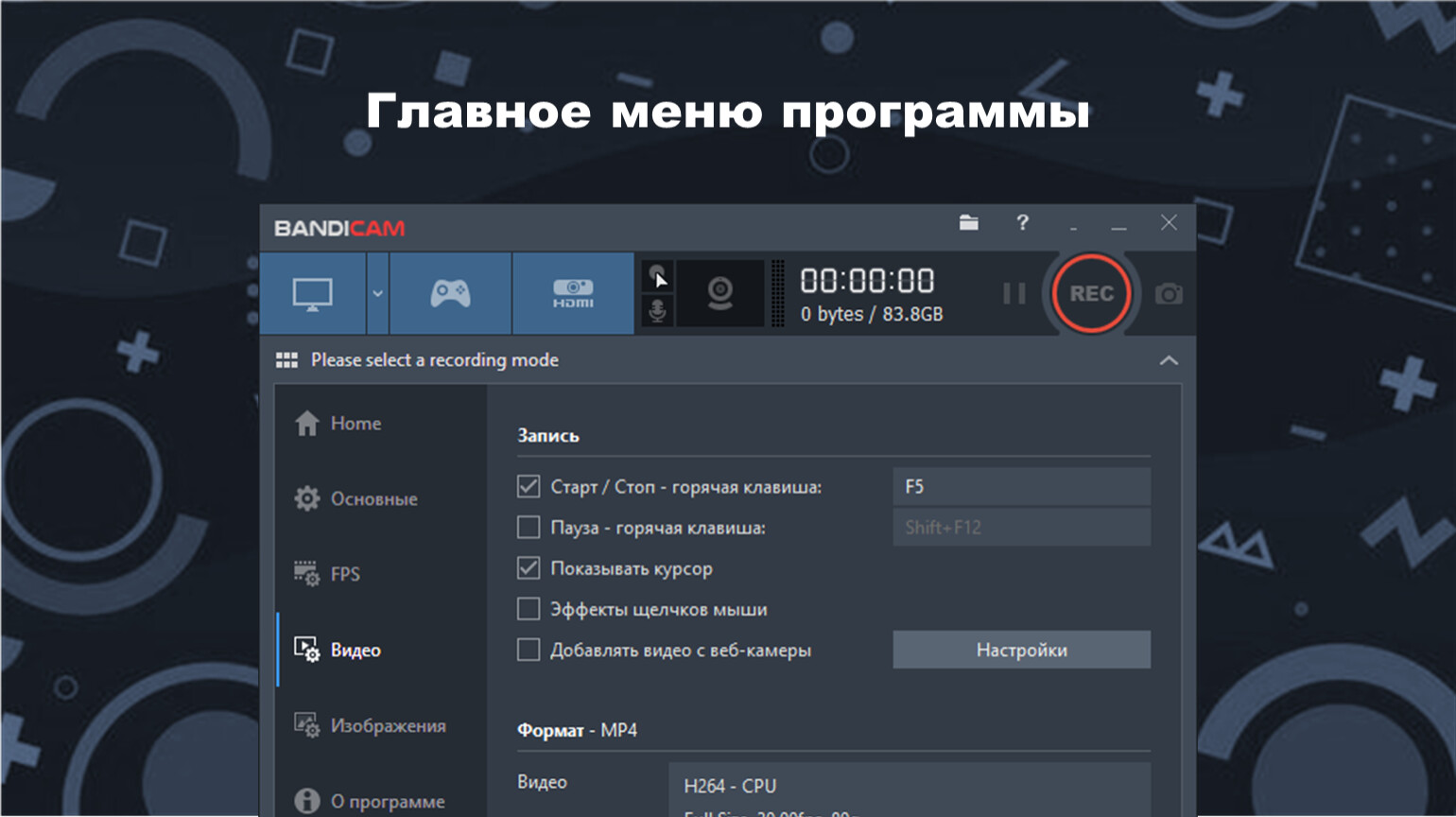Open the О программе tab
The width and height of the screenshot is (1456, 817).
pos(382,801)
